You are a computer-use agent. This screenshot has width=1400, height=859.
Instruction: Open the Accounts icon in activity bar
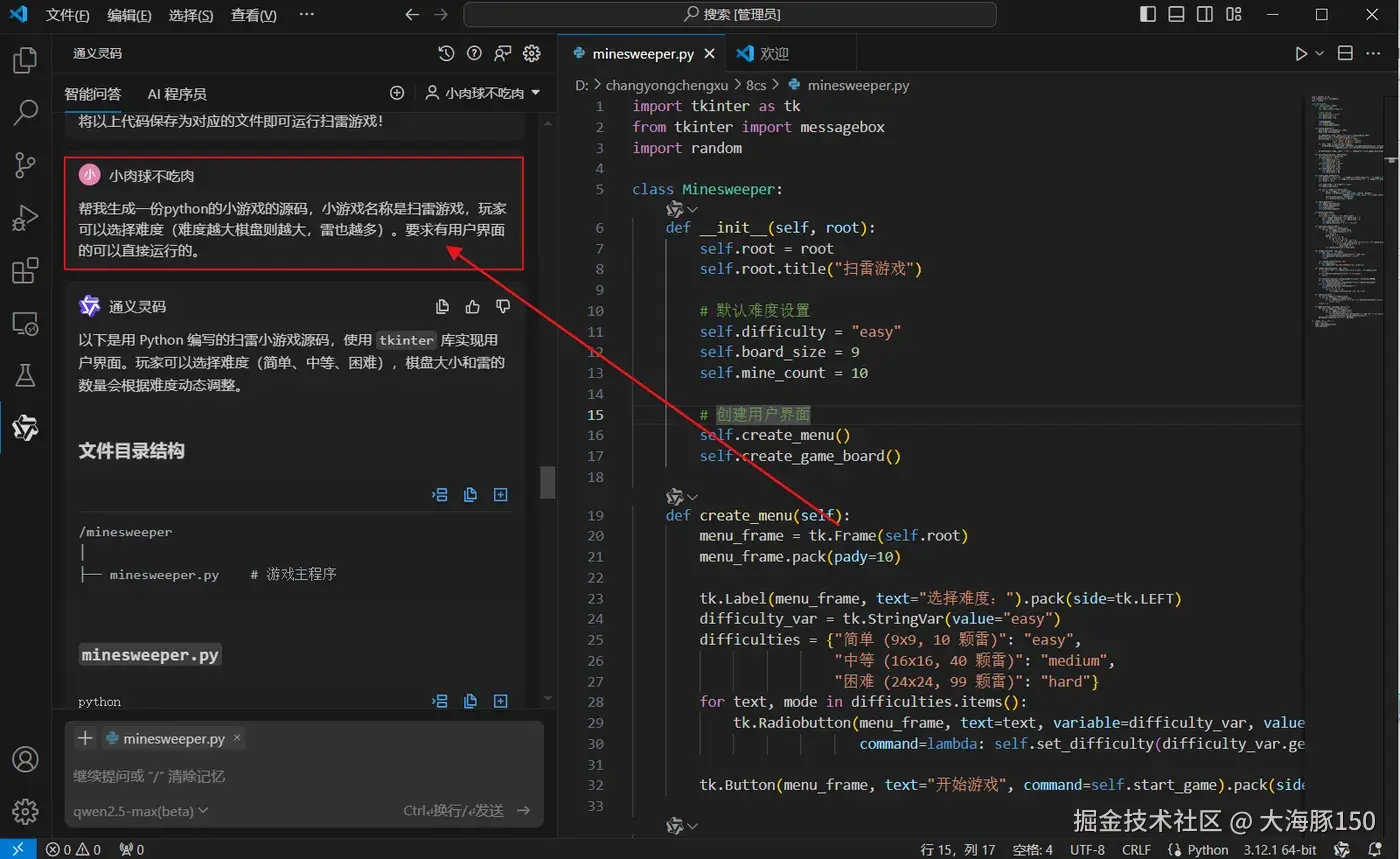(x=25, y=760)
